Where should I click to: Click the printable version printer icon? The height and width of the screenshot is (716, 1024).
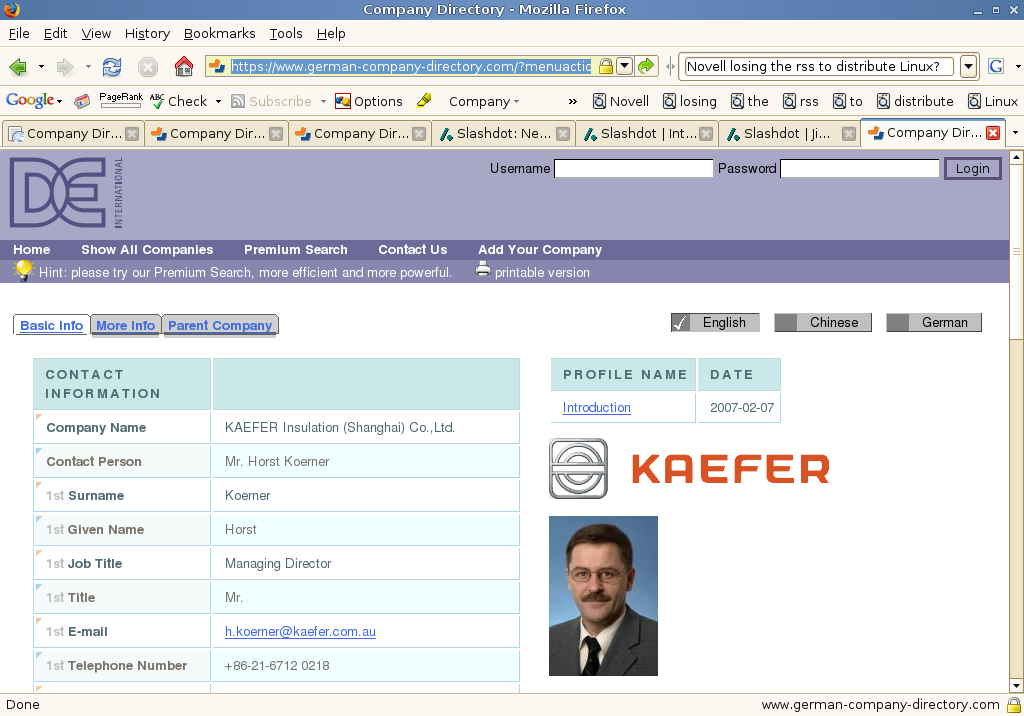click(x=483, y=270)
